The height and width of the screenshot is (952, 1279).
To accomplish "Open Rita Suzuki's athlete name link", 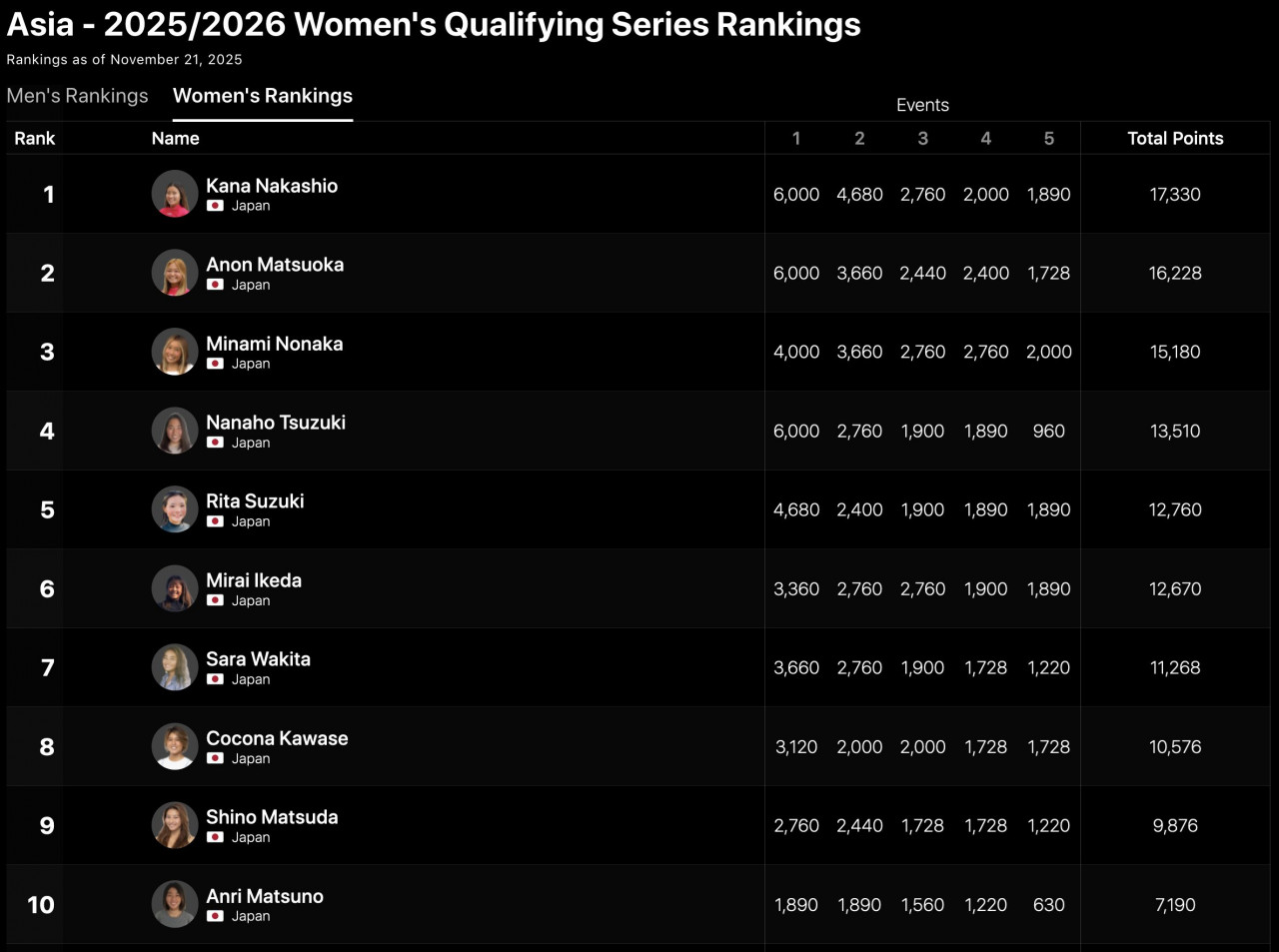I will point(255,501).
